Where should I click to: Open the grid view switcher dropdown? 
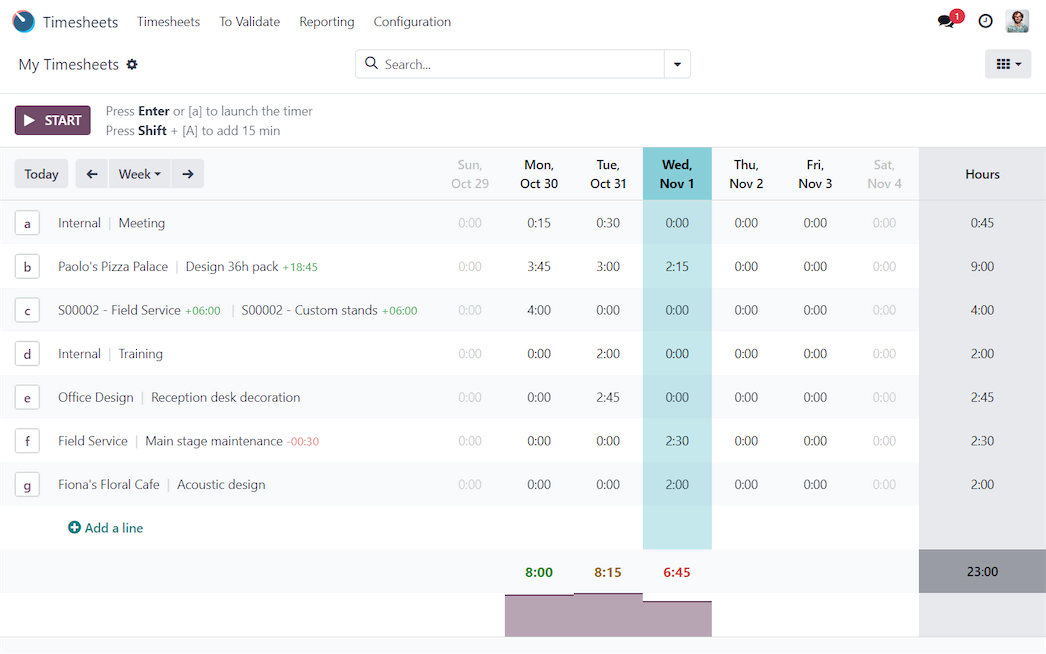tap(1007, 64)
